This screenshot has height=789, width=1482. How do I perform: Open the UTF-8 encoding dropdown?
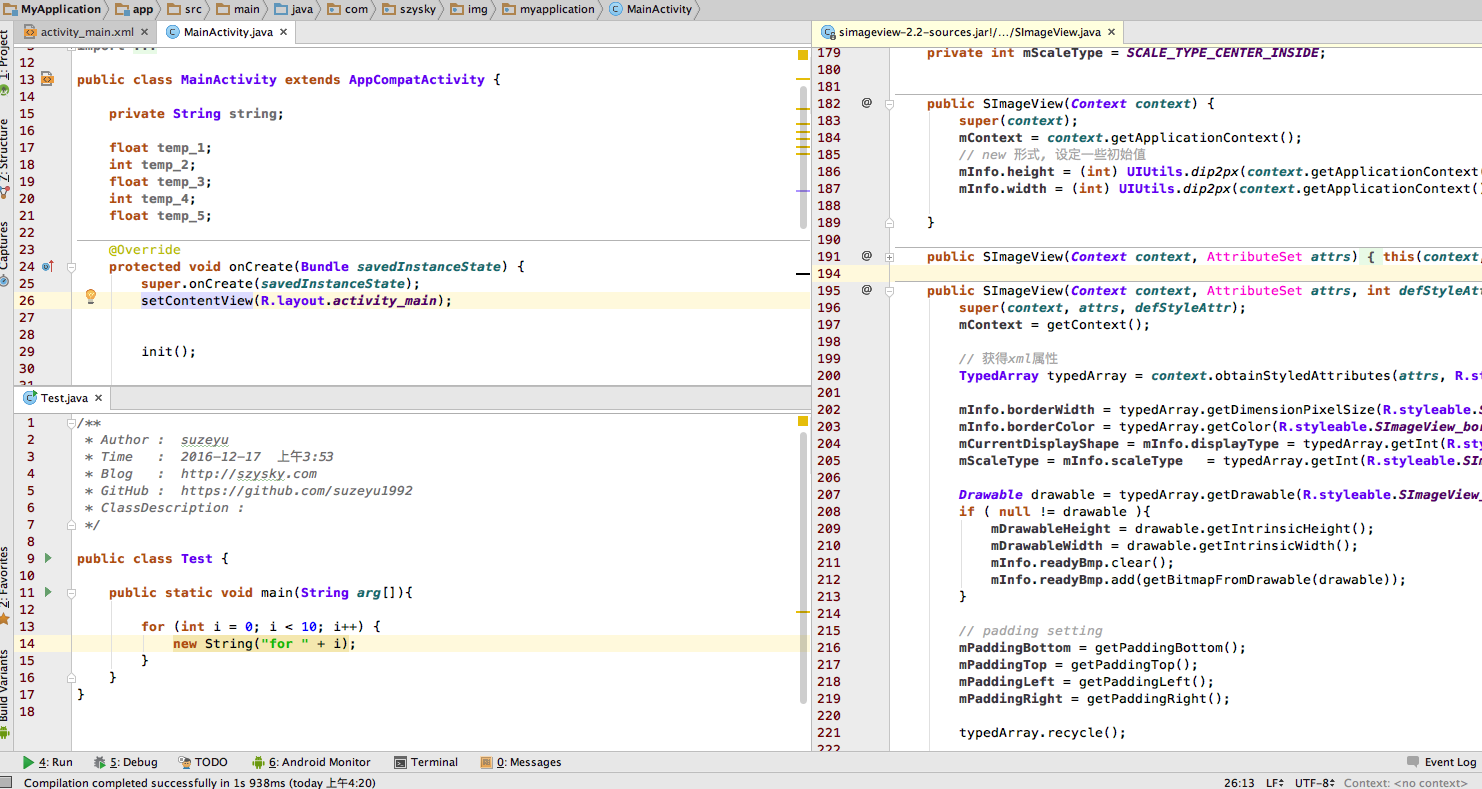tap(1314, 783)
